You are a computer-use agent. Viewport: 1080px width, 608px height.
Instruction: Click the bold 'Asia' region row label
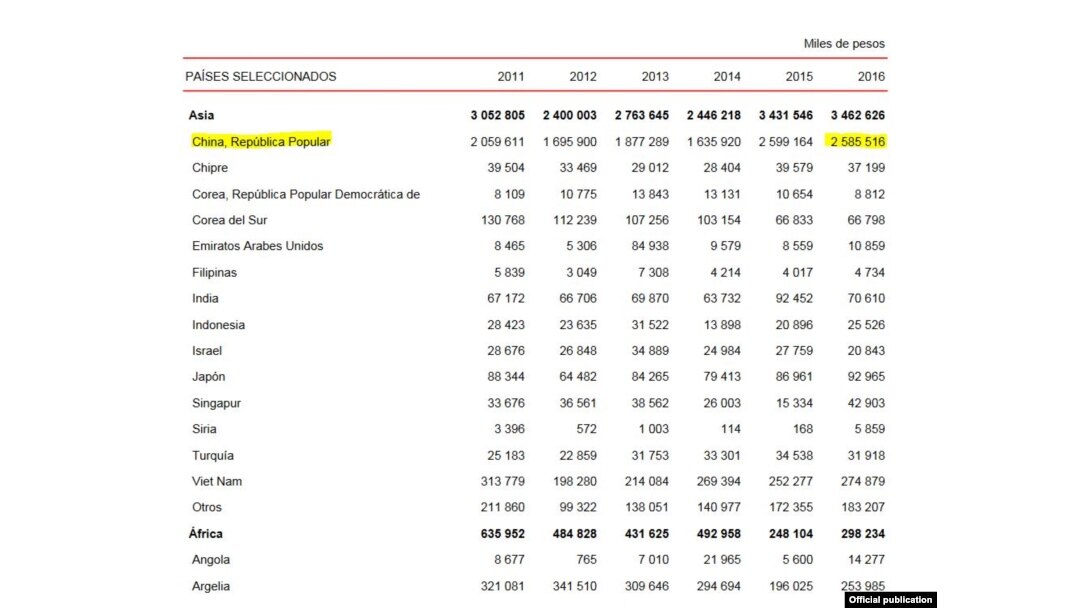pyautogui.click(x=201, y=115)
